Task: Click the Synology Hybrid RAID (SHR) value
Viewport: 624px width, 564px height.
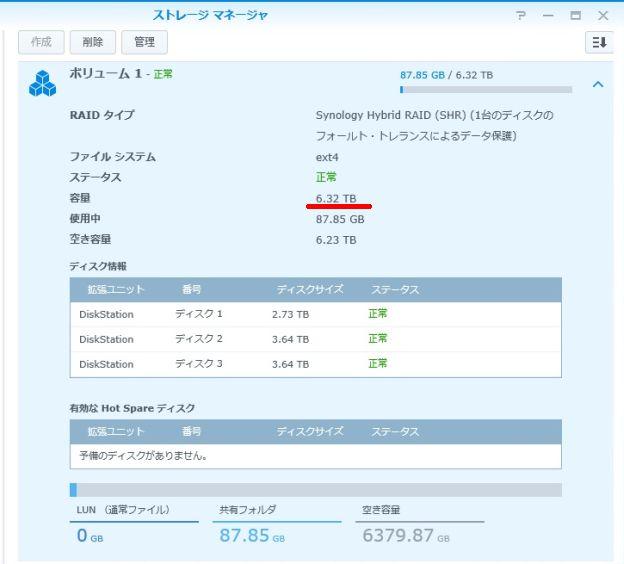Action: pyautogui.click(x=435, y=125)
